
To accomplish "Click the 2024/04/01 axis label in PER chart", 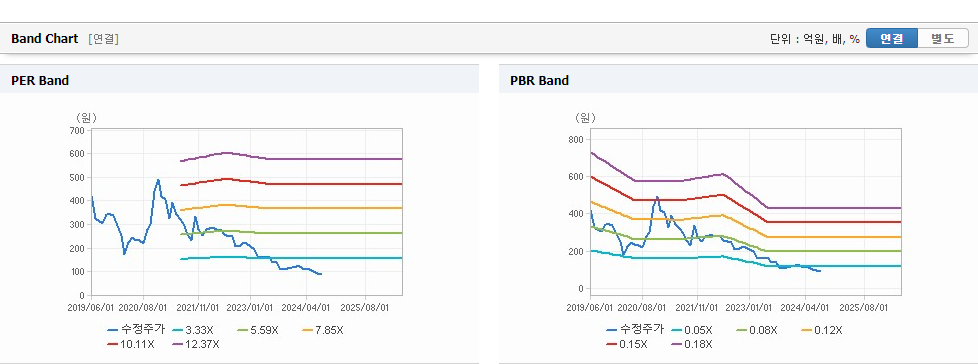I will pos(307,307).
